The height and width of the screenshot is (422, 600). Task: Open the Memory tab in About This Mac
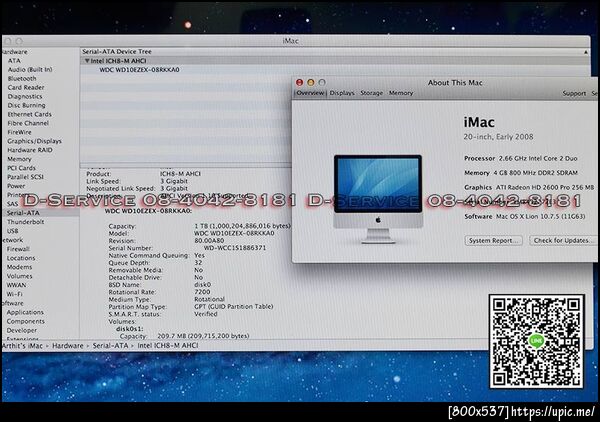point(401,93)
